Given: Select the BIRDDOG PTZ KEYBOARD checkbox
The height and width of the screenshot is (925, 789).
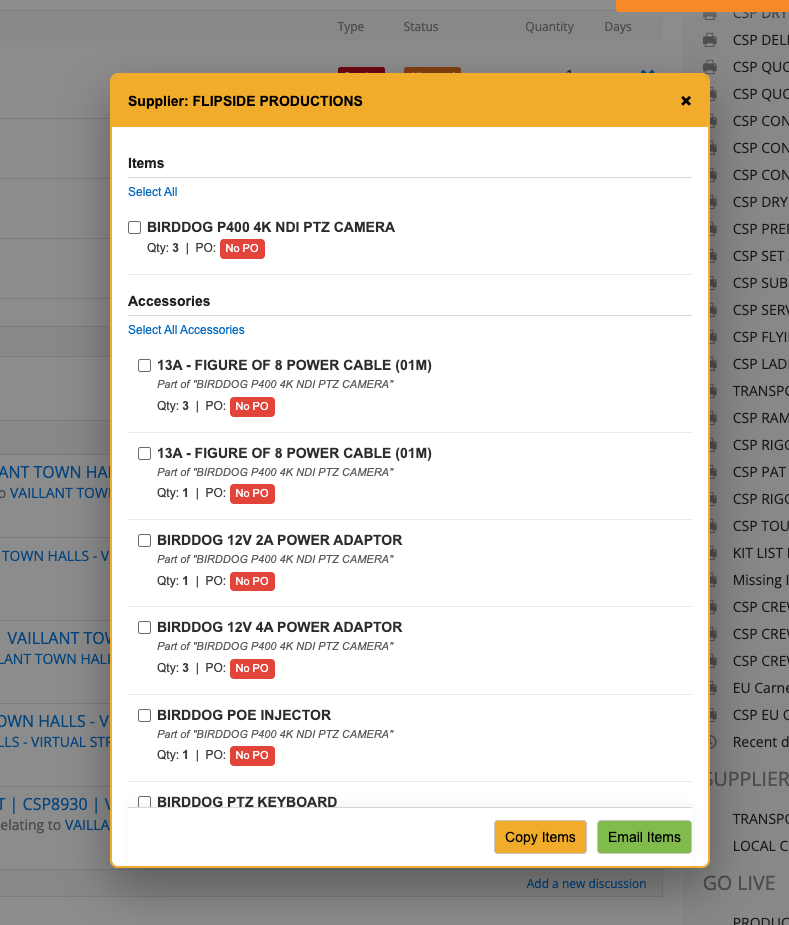Looking at the screenshot, I should coord(145,801).
